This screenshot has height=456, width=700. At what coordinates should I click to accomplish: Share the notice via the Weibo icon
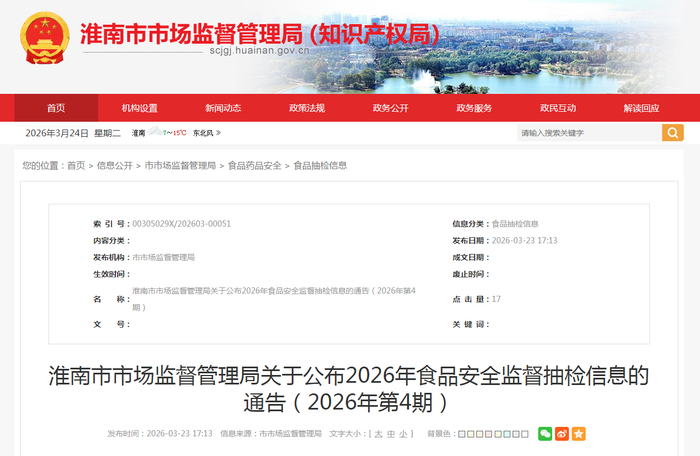click(x=562, y=434)
